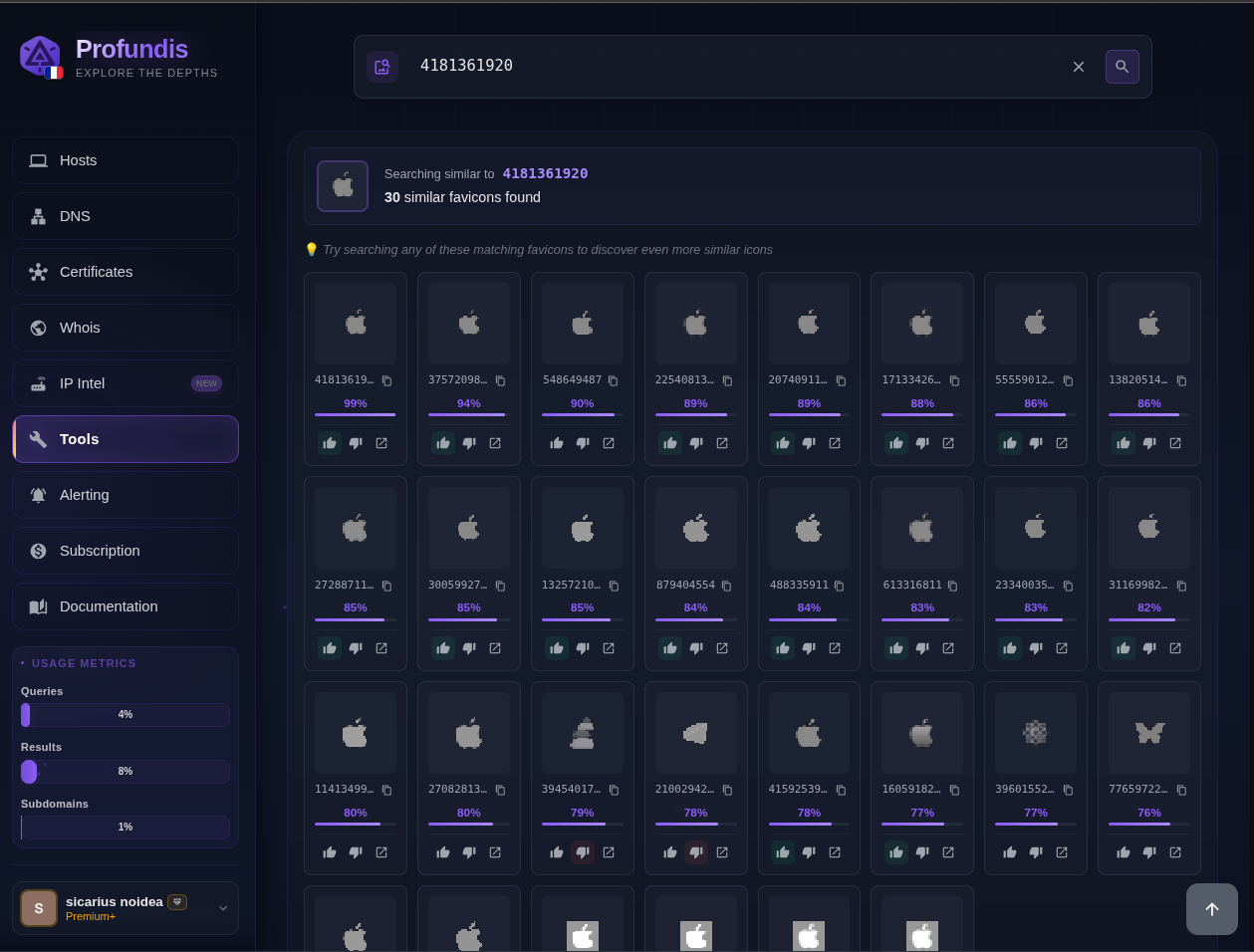Screen dimensions: 1254x952
Task: Open the Hosts section
Action: point(125,160)
